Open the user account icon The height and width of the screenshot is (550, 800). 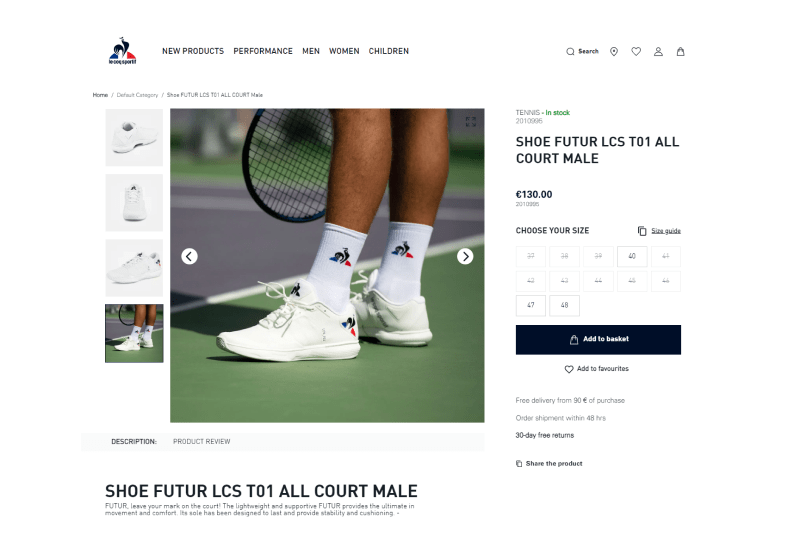[658, 52]
